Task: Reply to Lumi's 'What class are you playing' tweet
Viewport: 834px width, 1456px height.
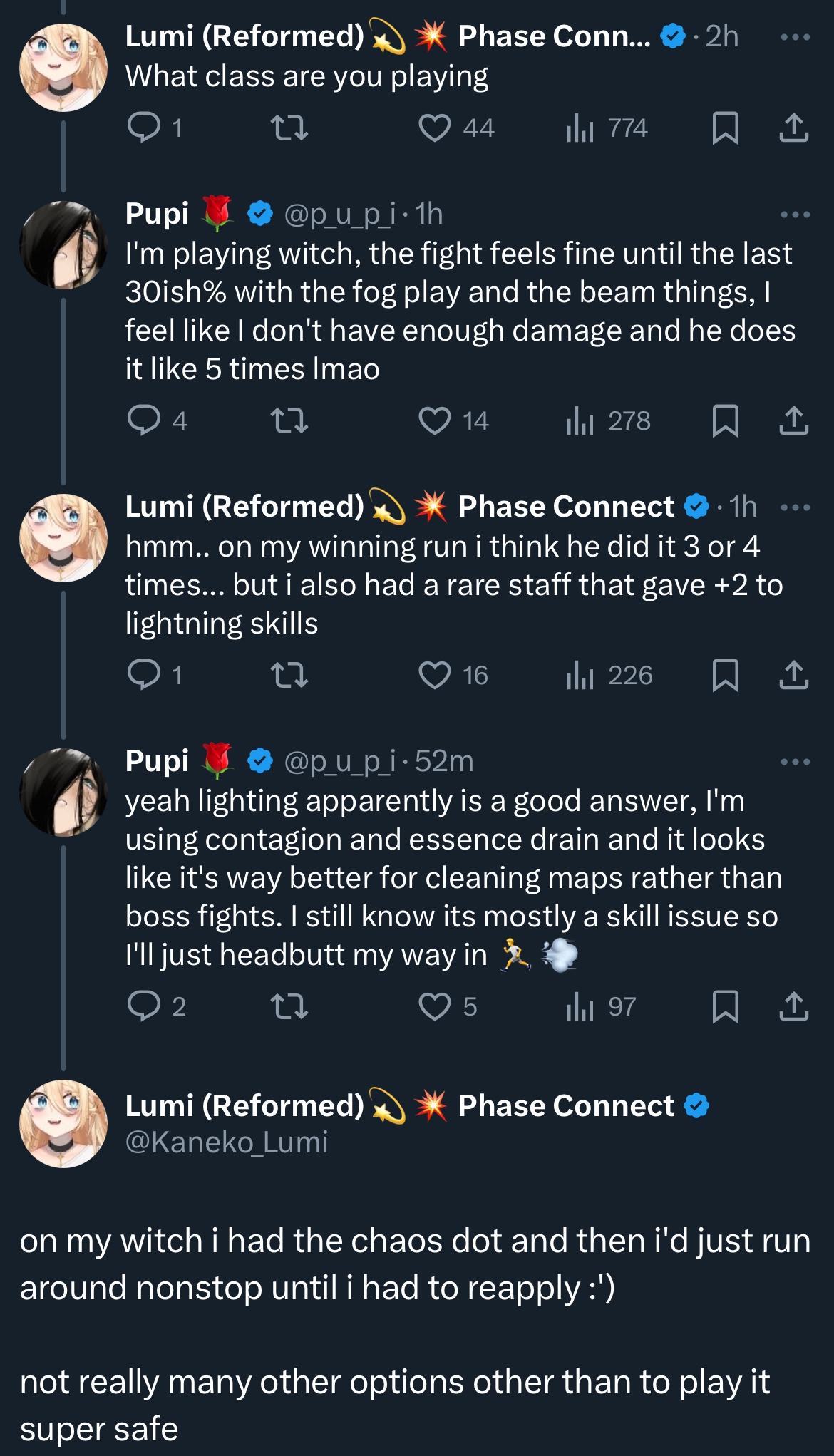Action: (144, 128)
